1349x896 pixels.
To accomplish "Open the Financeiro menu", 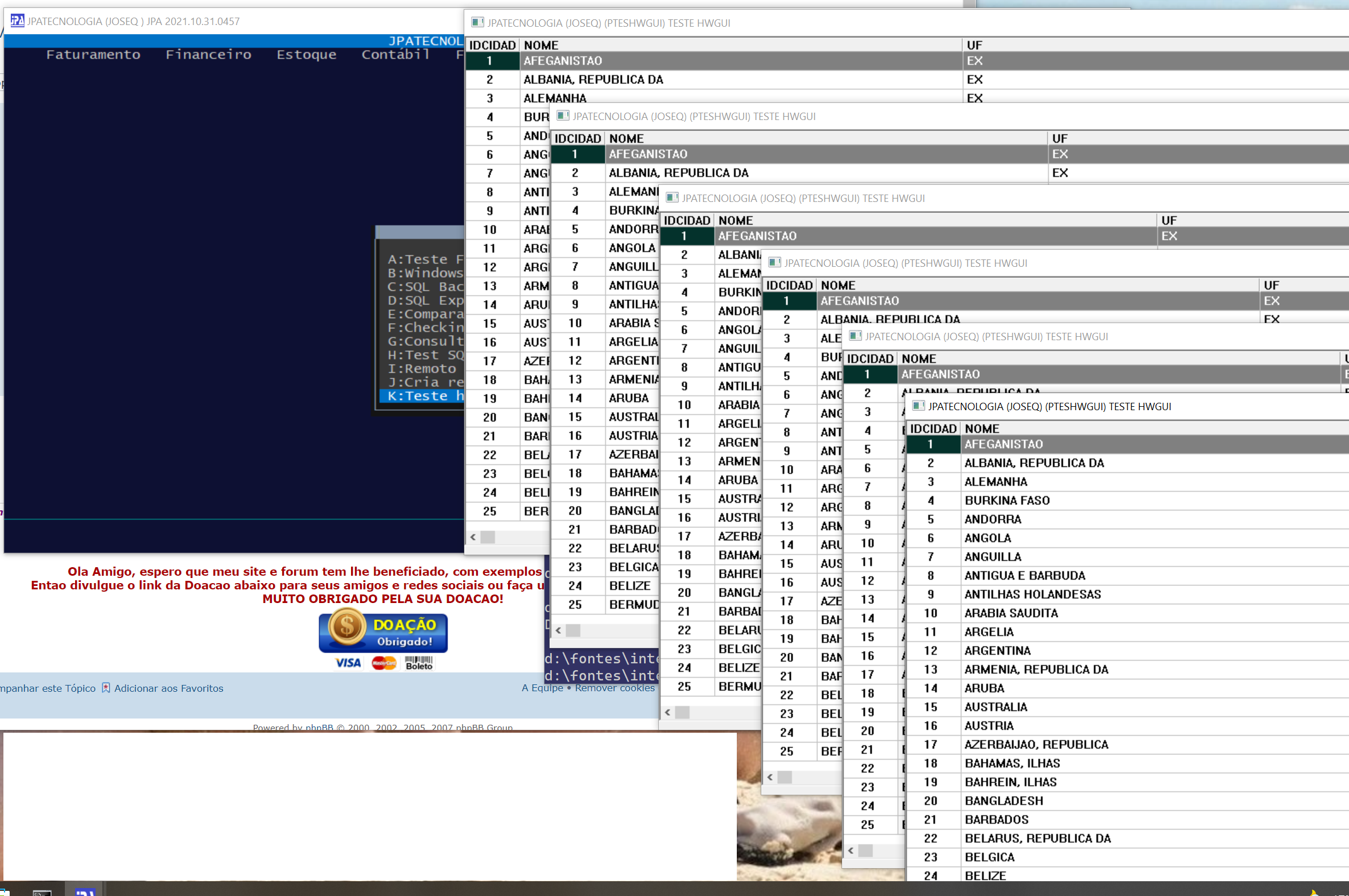I will 208,54.
